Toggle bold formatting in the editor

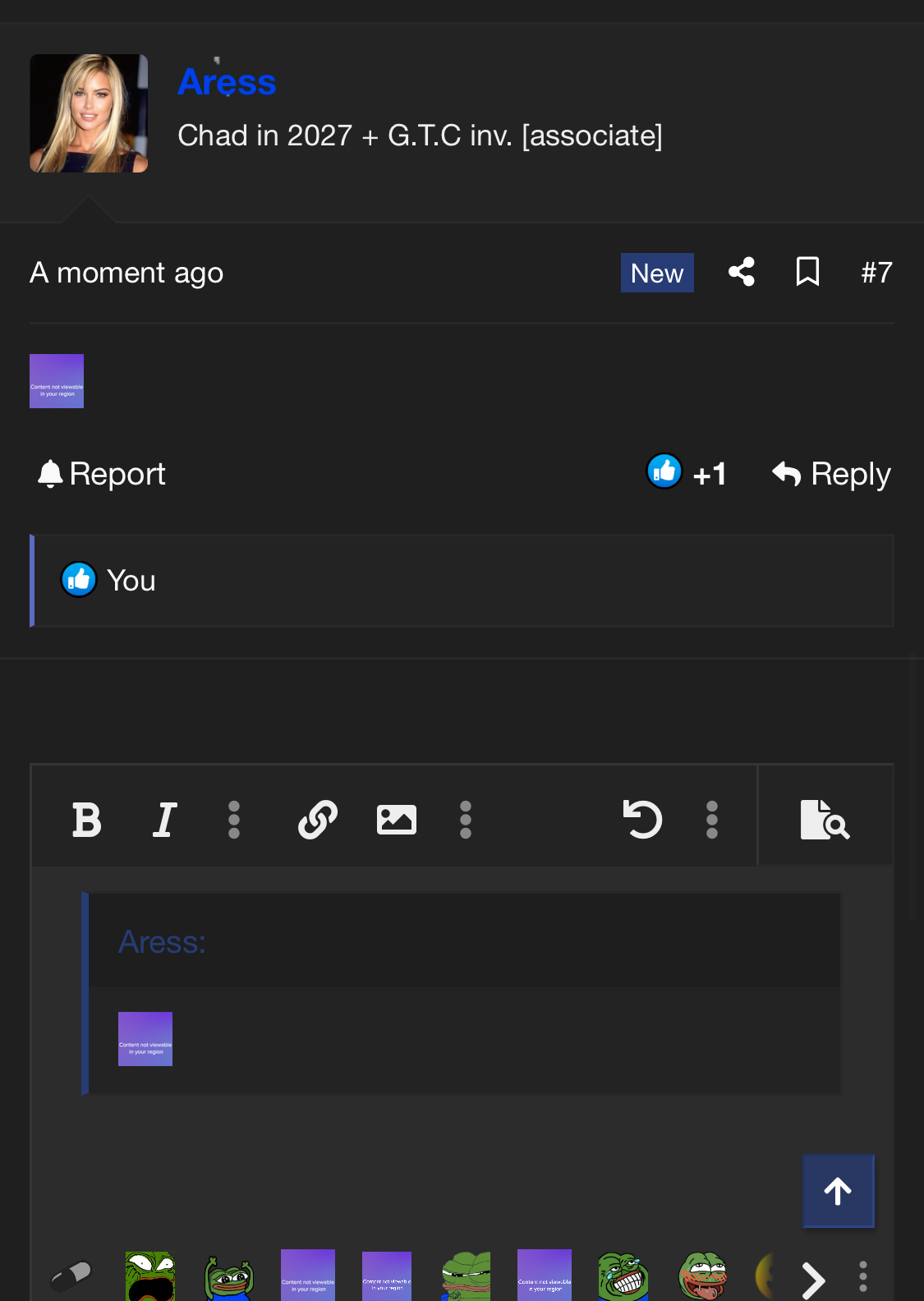[x=86, y=820]
